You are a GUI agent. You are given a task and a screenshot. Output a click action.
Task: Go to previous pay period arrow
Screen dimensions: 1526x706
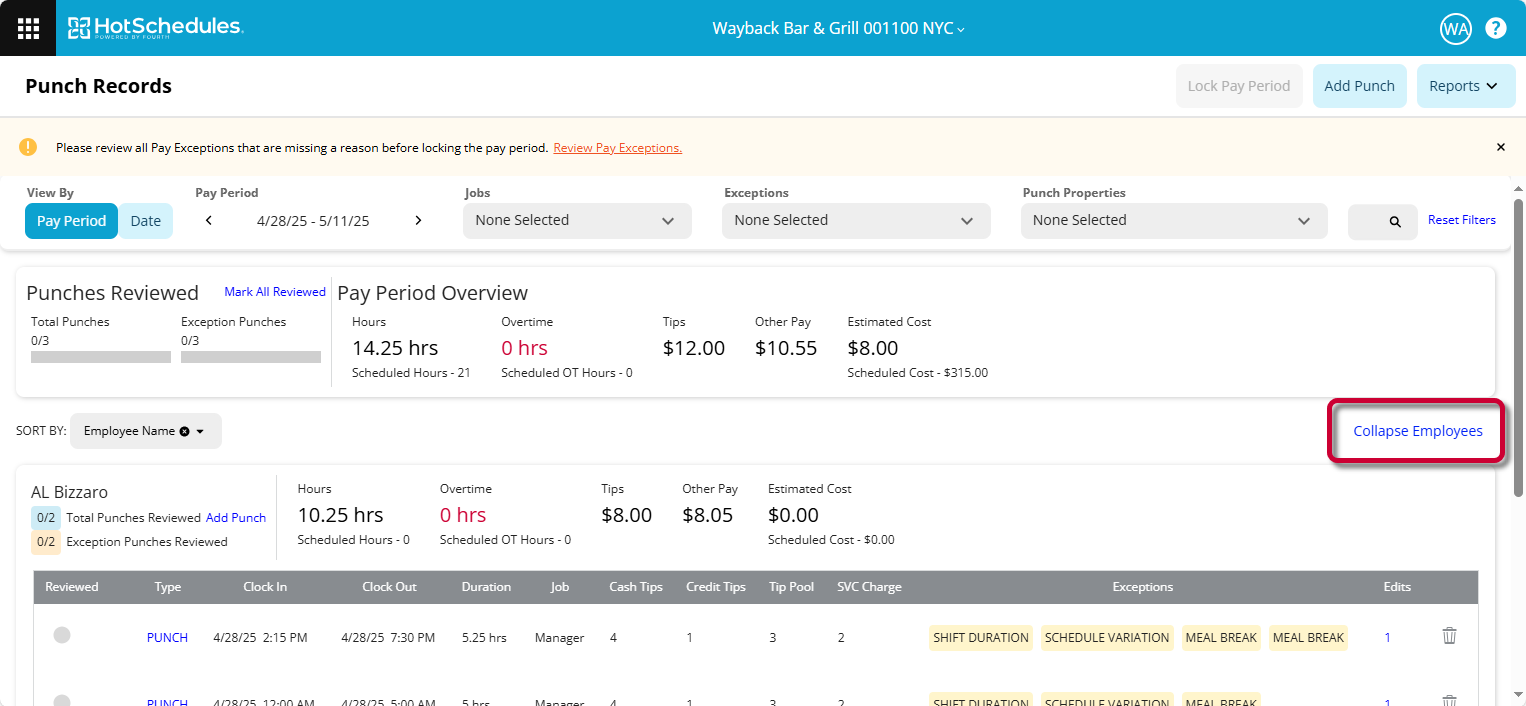tap(209, 221)
